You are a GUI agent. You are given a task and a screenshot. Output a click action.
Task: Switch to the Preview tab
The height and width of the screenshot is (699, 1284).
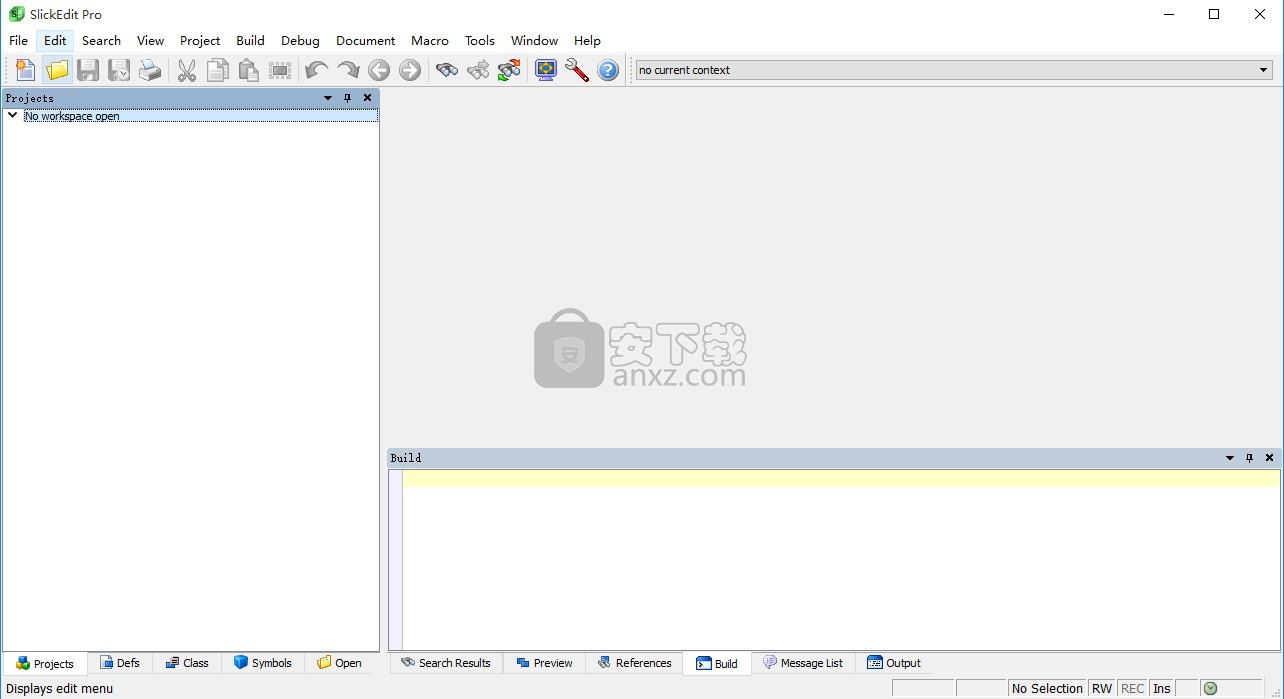tap(544, 663)
